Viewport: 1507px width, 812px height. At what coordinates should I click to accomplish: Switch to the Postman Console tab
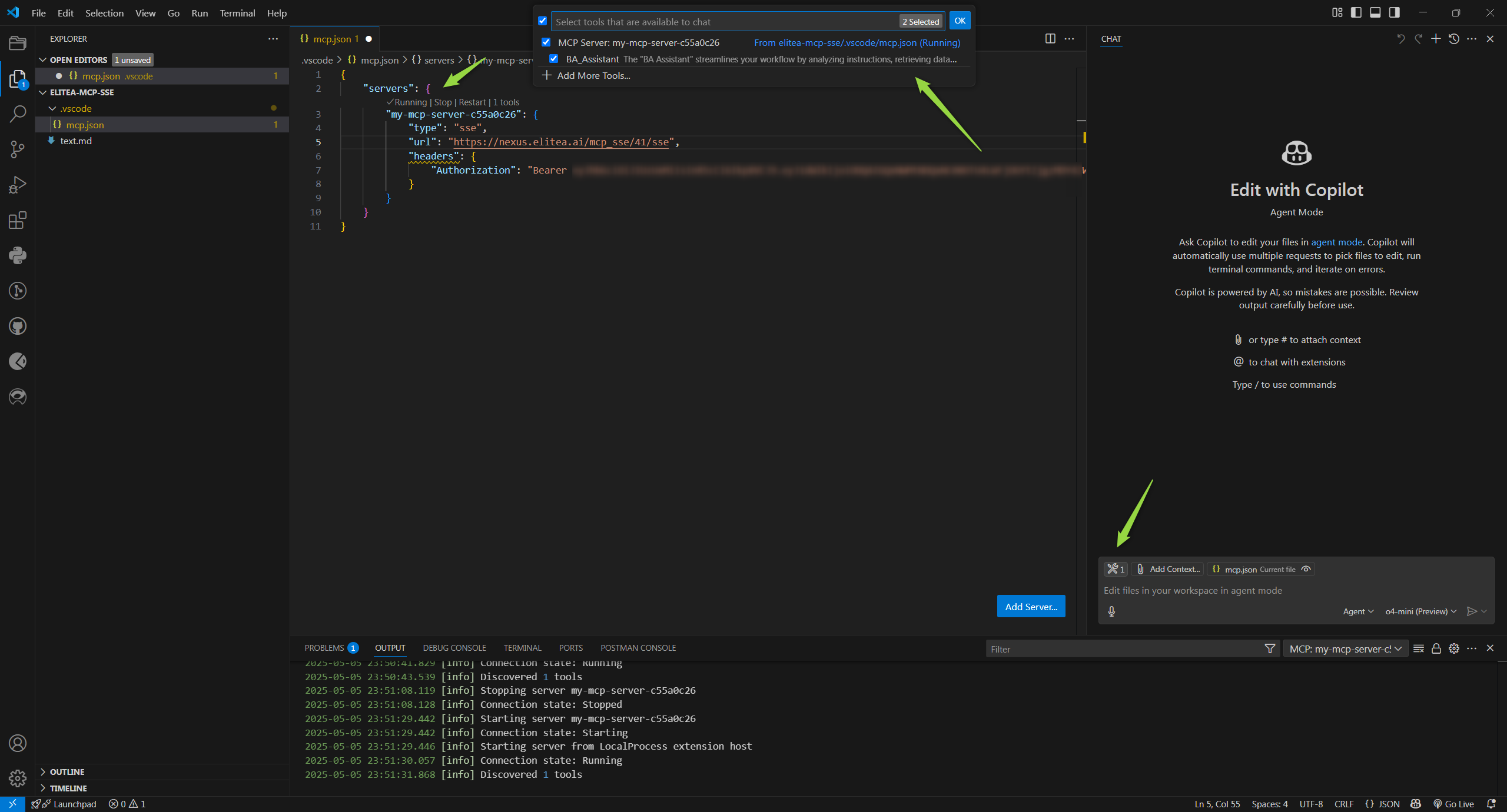pyautogui.click(x=638, y=648)
